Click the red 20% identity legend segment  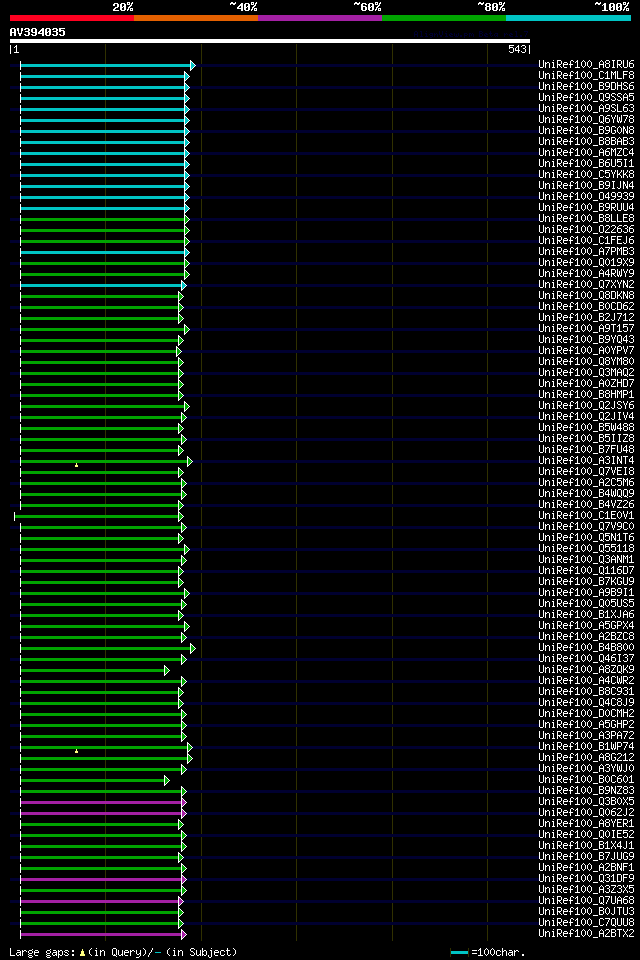[72, 18]
